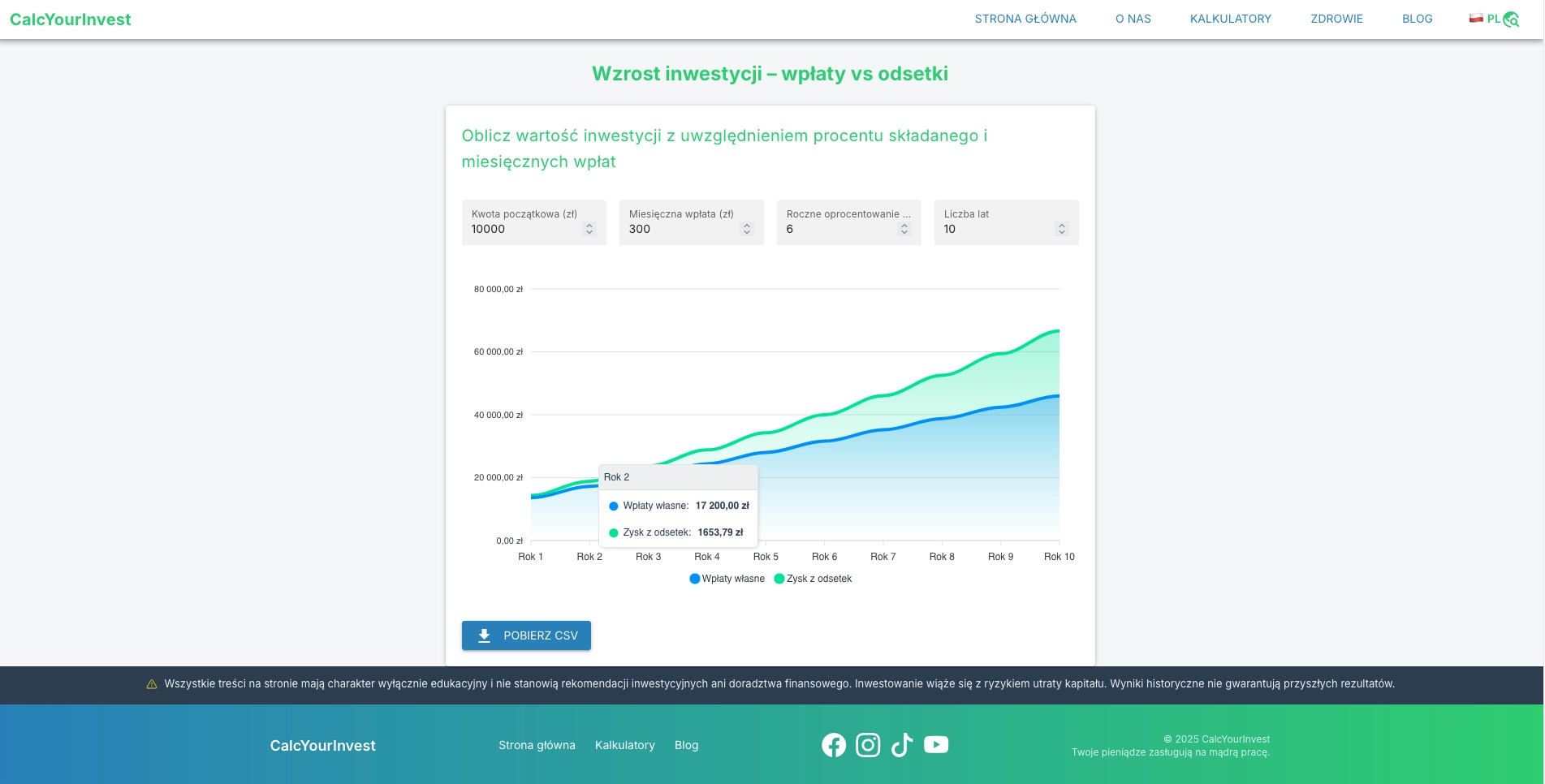Open the Kalkulatory menu item
The width and height of the screenshot is (1545, 784).
pyautogui.click(x=1231, y=19)
